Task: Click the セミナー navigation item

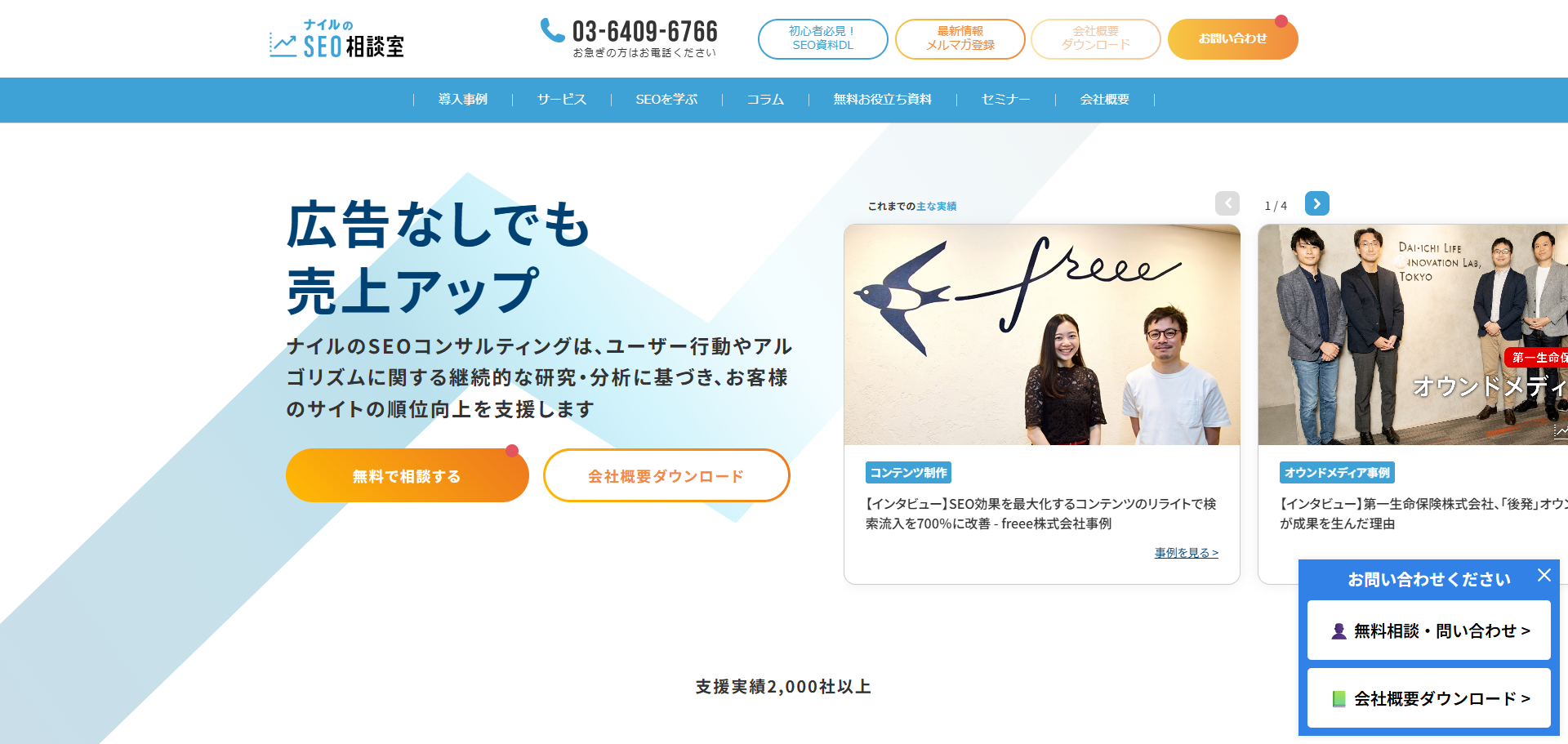Action: click(1005, 100)
